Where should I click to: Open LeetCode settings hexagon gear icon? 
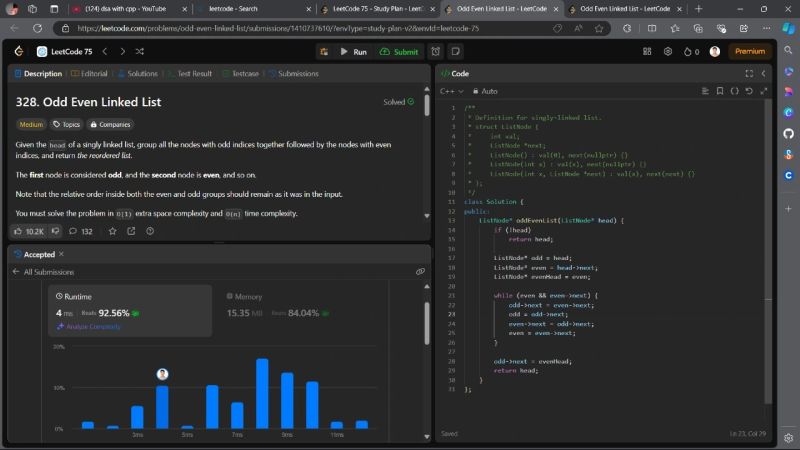(668, 52)
